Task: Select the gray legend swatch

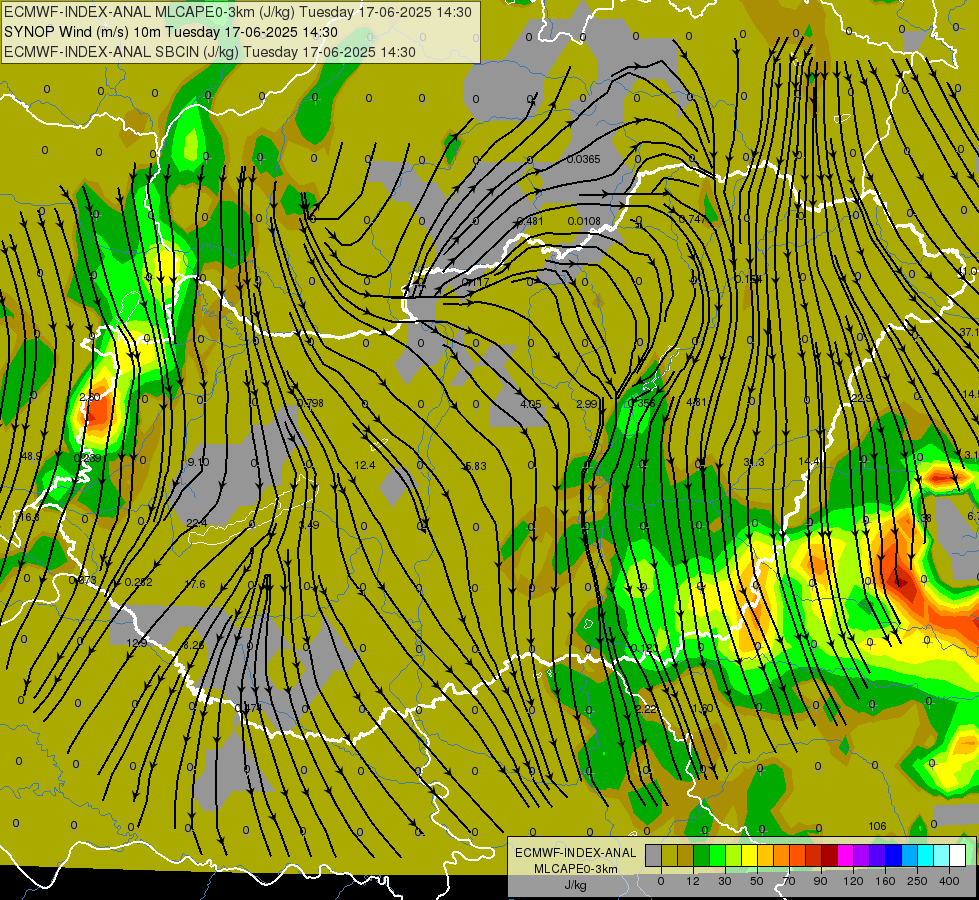Action: pyautogui.click(x=653, y=855)
